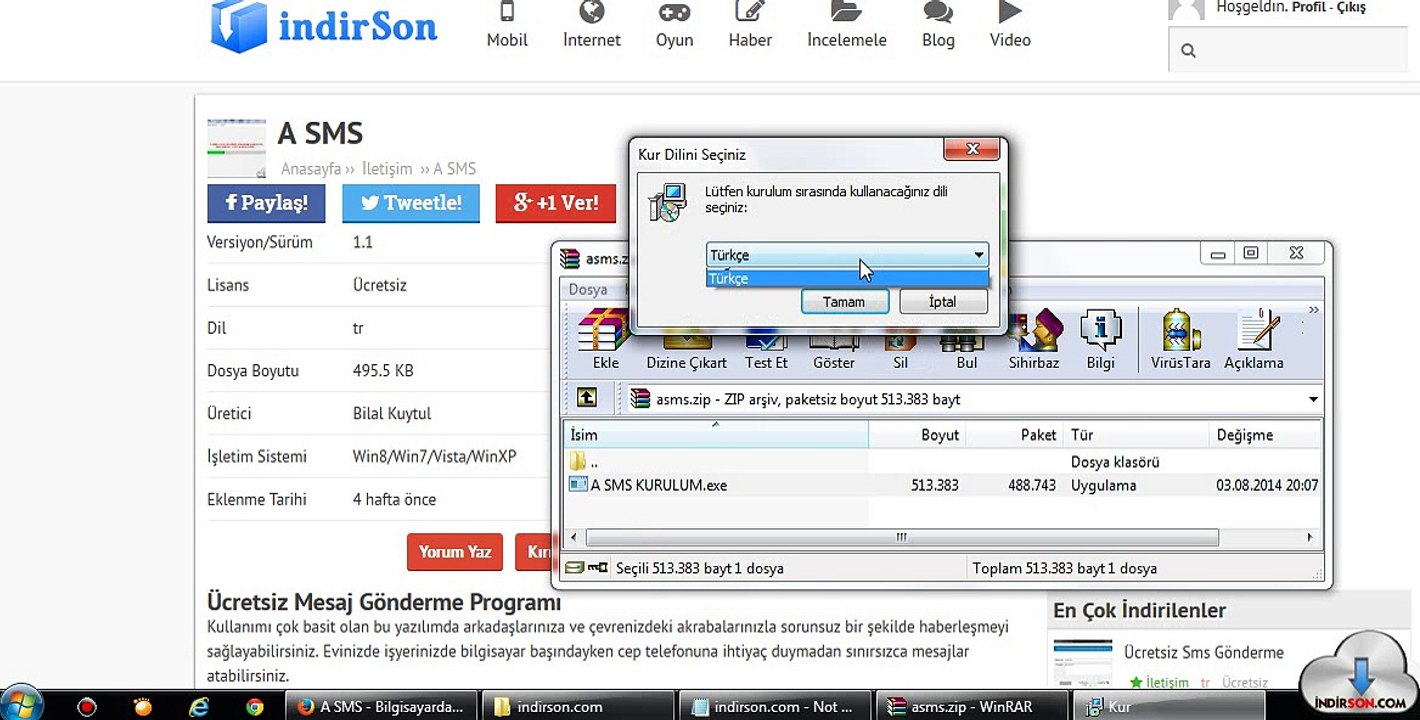Switch to asms.zip - WinRAR taskbar button

click(970, 707)
